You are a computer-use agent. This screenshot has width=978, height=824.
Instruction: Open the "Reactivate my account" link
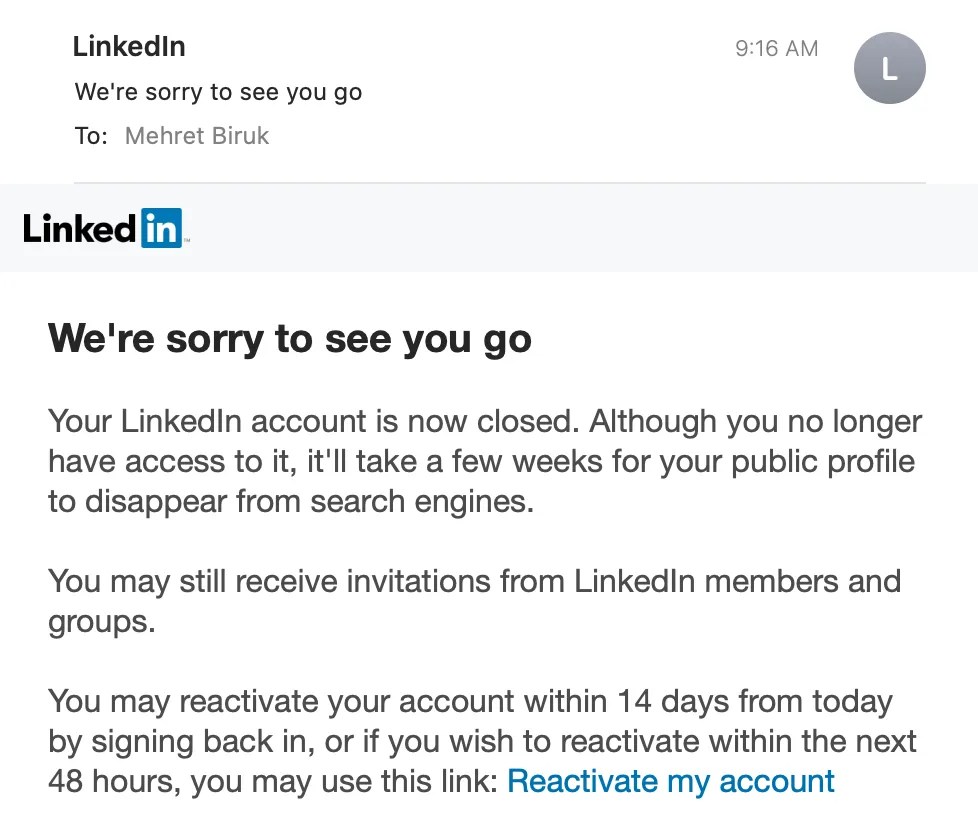[670, 781]
